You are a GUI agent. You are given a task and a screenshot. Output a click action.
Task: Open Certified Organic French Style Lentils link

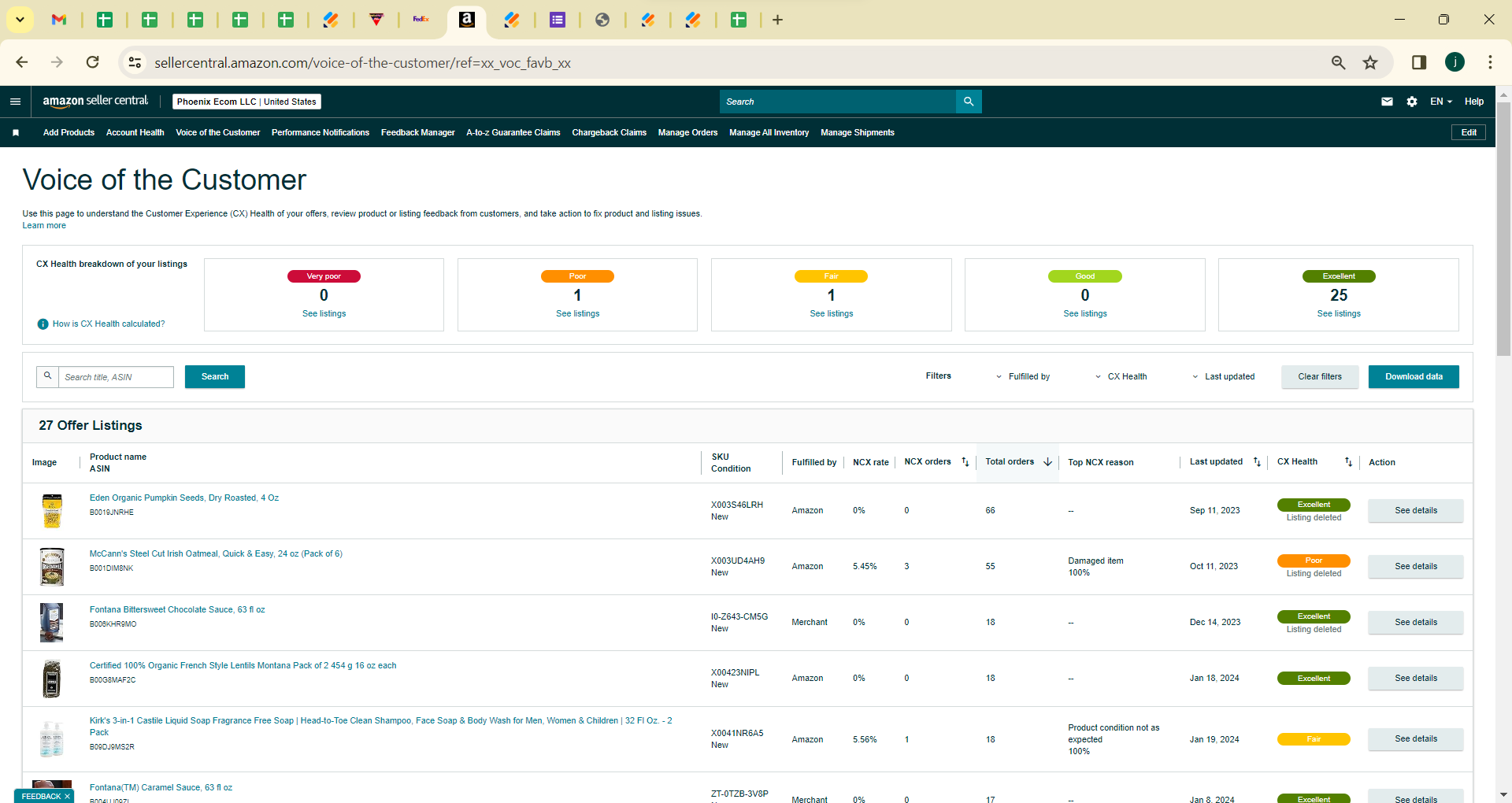coord(243,666)
